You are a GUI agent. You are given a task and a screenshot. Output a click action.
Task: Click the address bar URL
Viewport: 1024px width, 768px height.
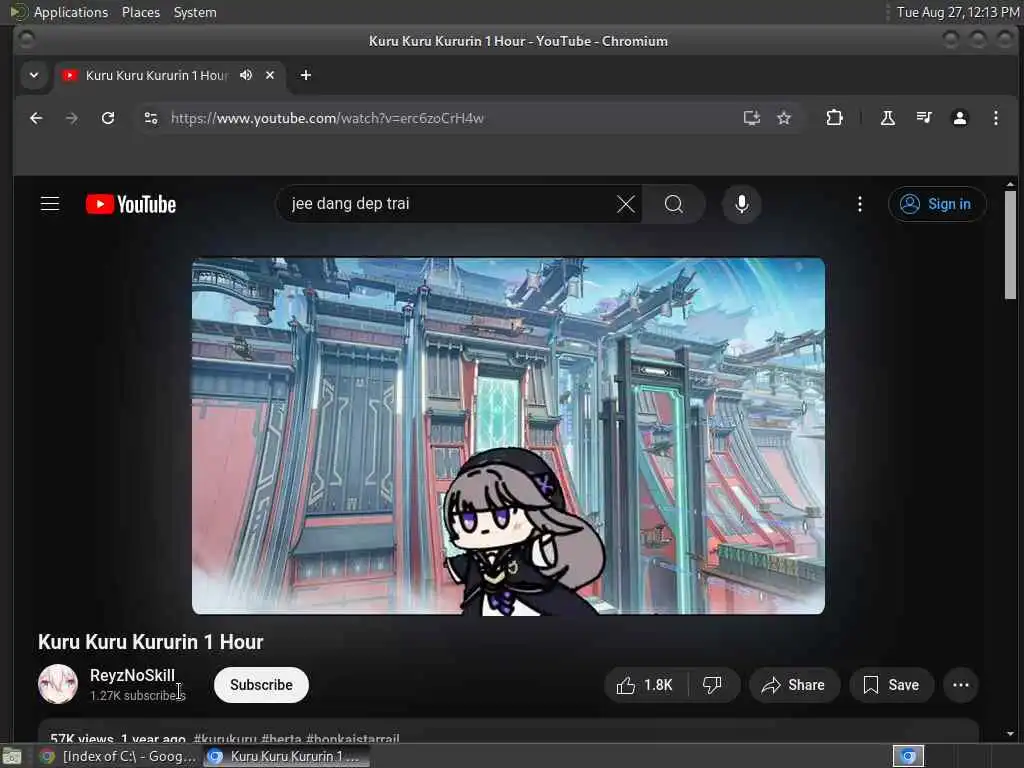[x=327, y=118]
